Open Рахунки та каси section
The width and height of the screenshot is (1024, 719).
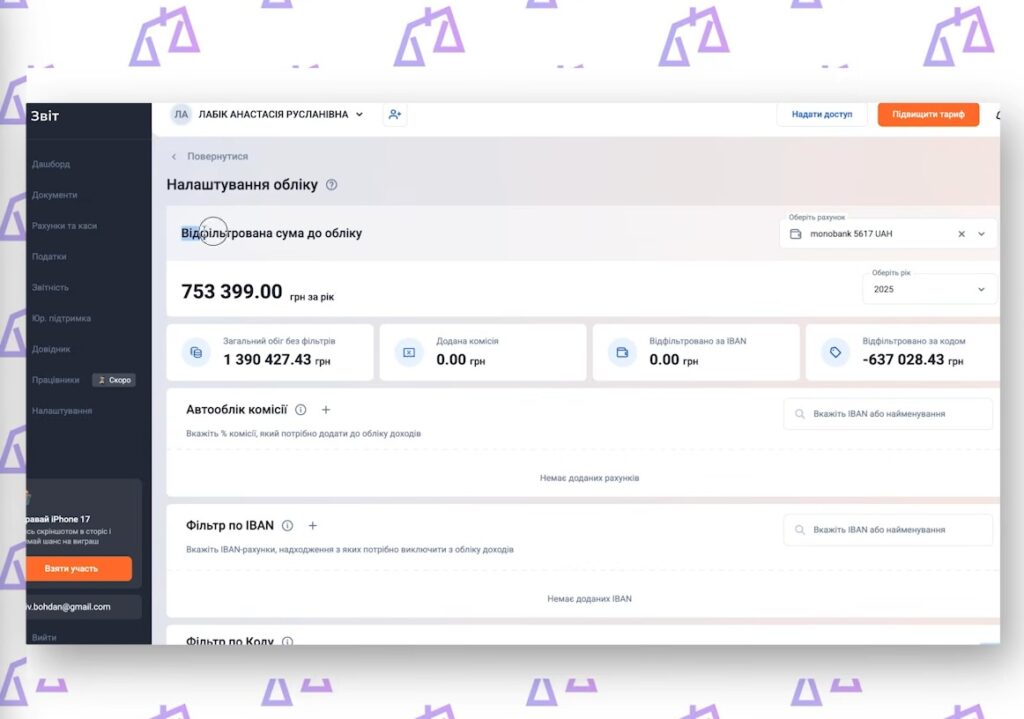coord(64,226)
